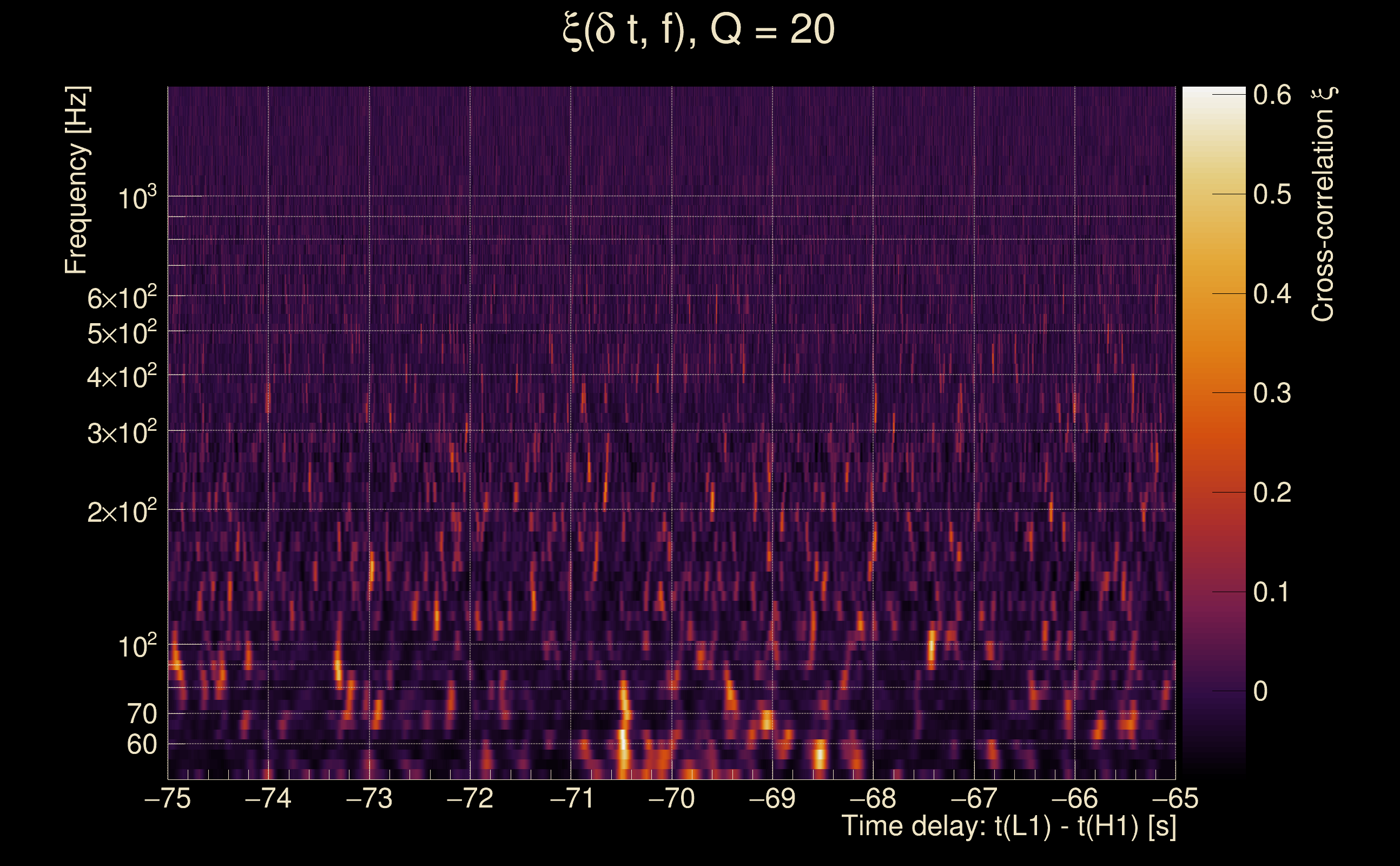1400x866 pixels.
Task: Click the -68 x-axis tick label
Action: [x=873, y=798]
